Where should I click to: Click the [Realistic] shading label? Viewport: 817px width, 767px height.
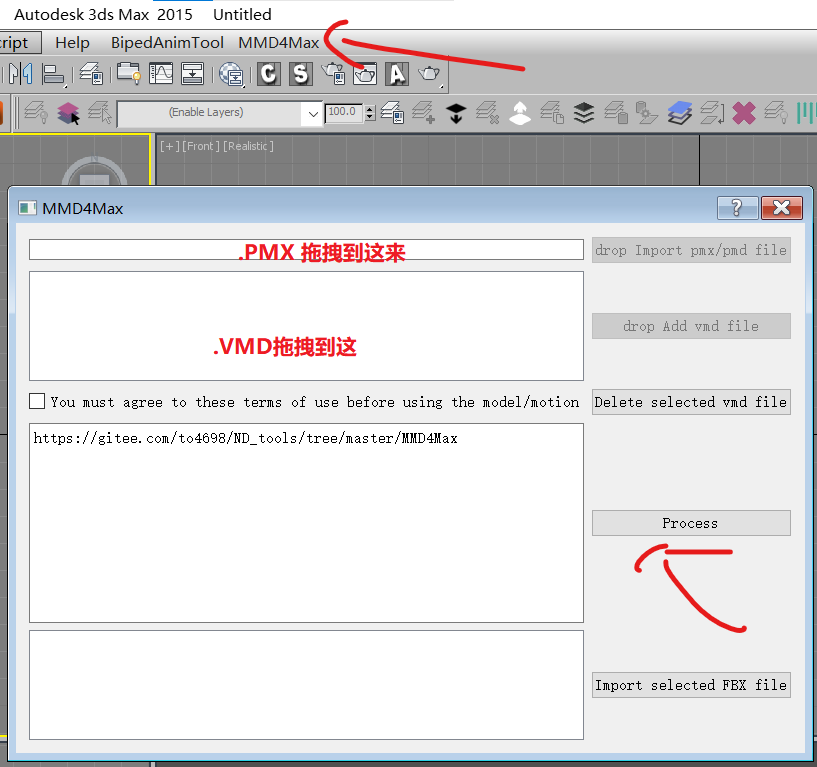coord(248,146)
